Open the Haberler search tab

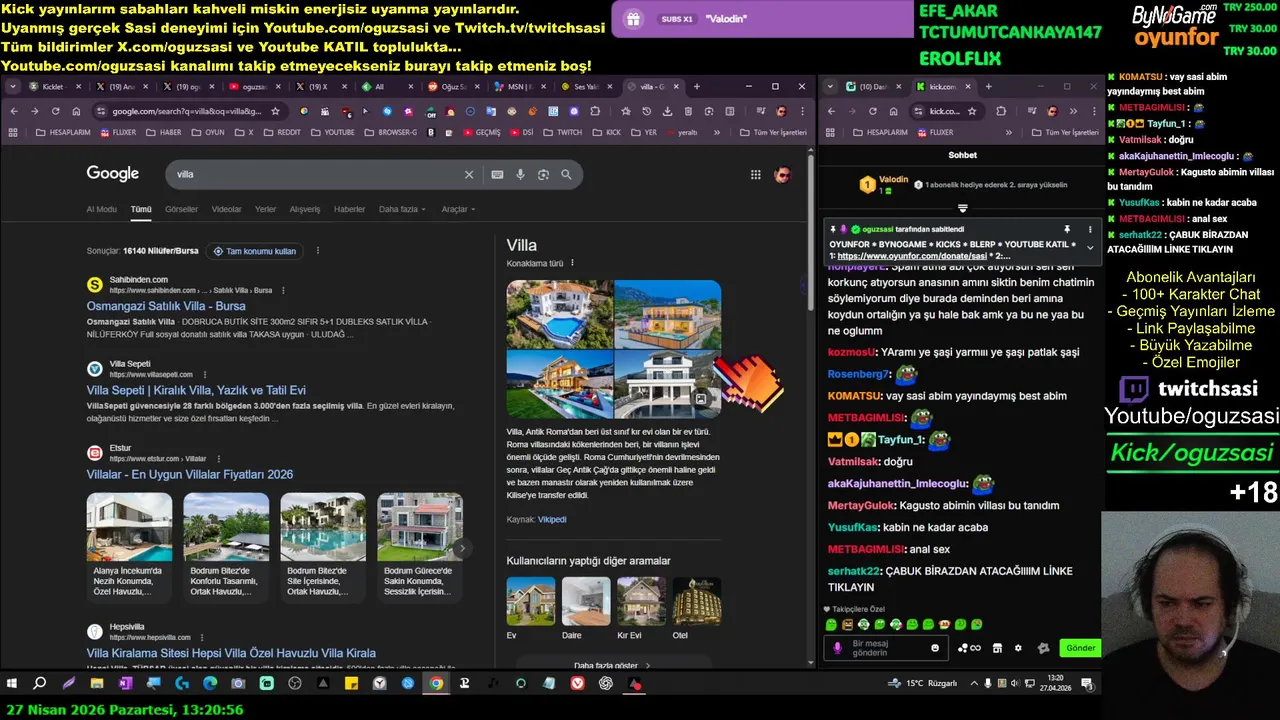click(x=349, y=209)
